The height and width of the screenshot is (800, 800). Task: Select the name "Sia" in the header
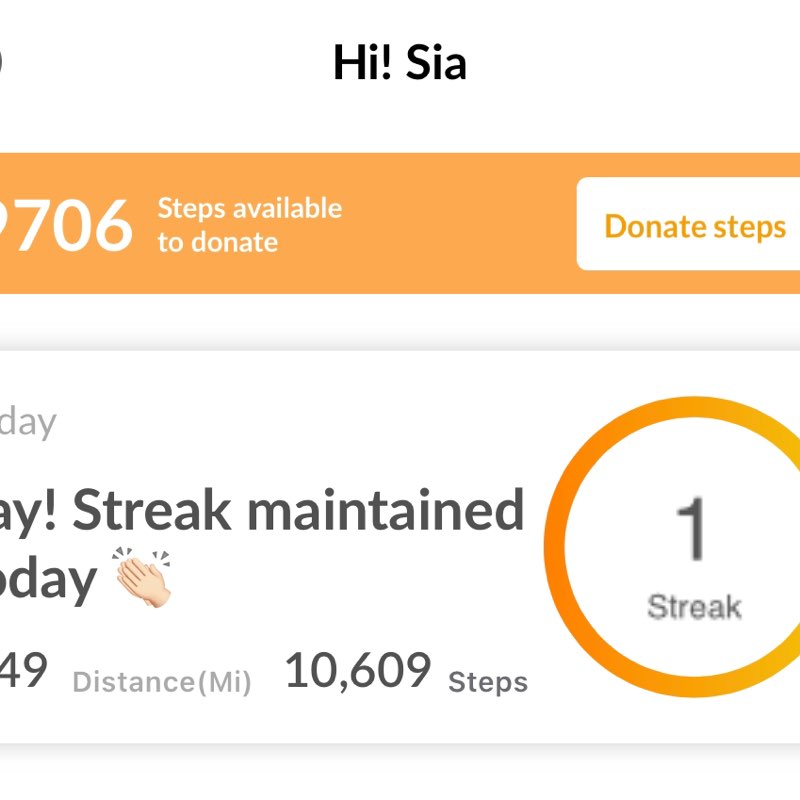[x=436, y=64]
